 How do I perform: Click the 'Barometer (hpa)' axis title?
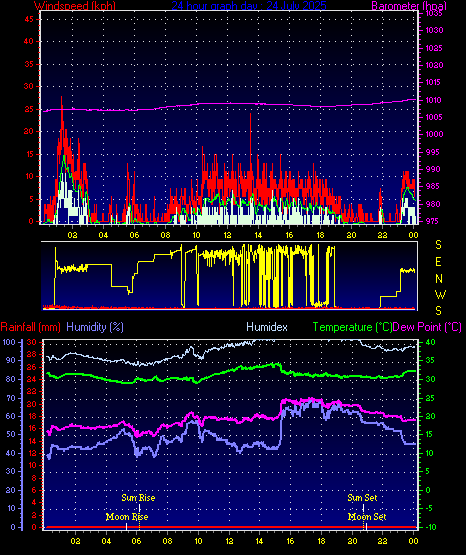coord(409,6)
